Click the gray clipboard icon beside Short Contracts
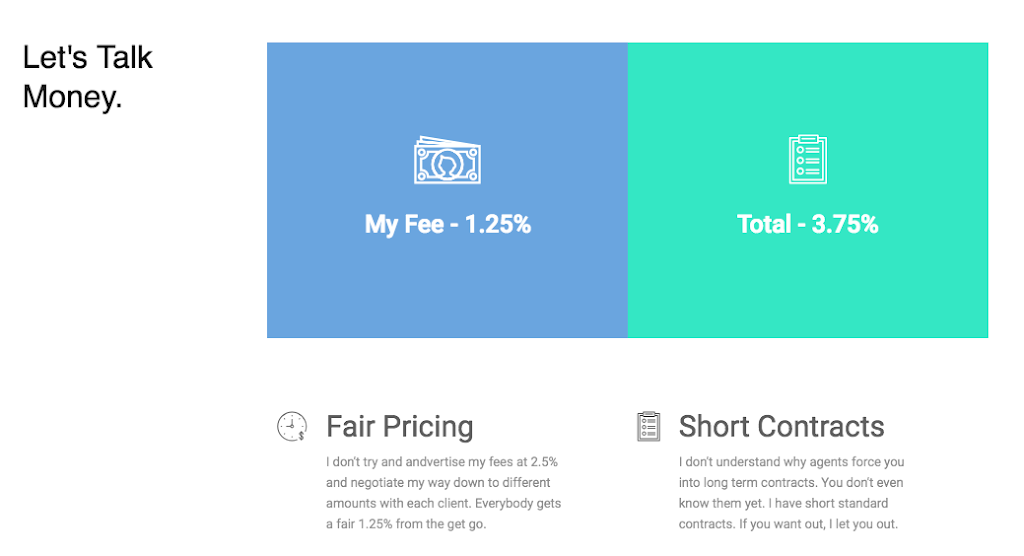Screen dimensions: 1024x556 click(648, 427)
